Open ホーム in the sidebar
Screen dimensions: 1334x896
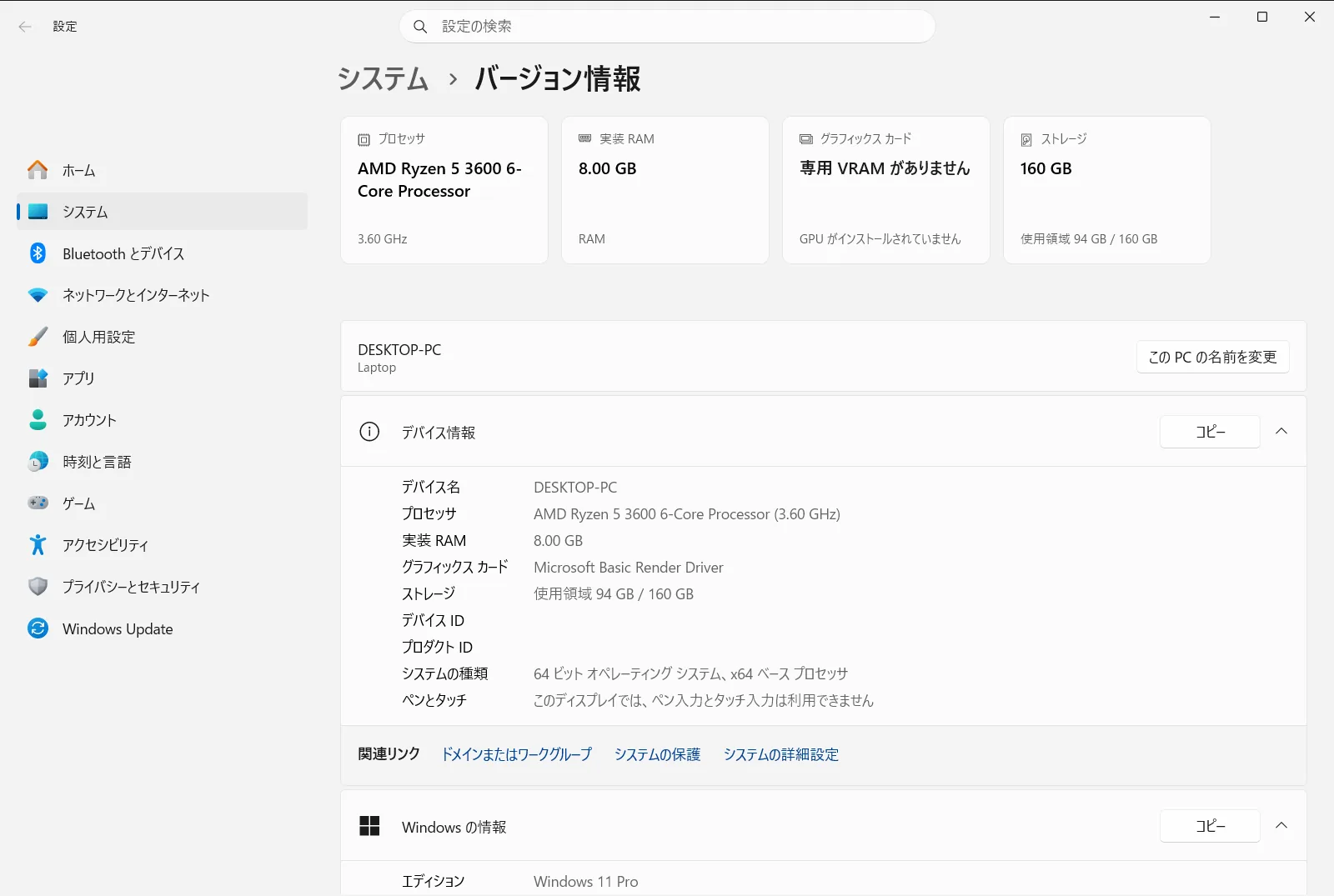pyautogui.click(x=162, y=170)
